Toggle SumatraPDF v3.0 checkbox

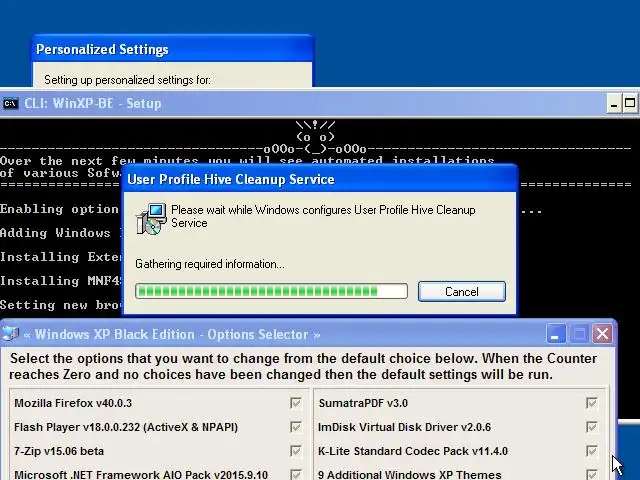(x=591, y=403)
